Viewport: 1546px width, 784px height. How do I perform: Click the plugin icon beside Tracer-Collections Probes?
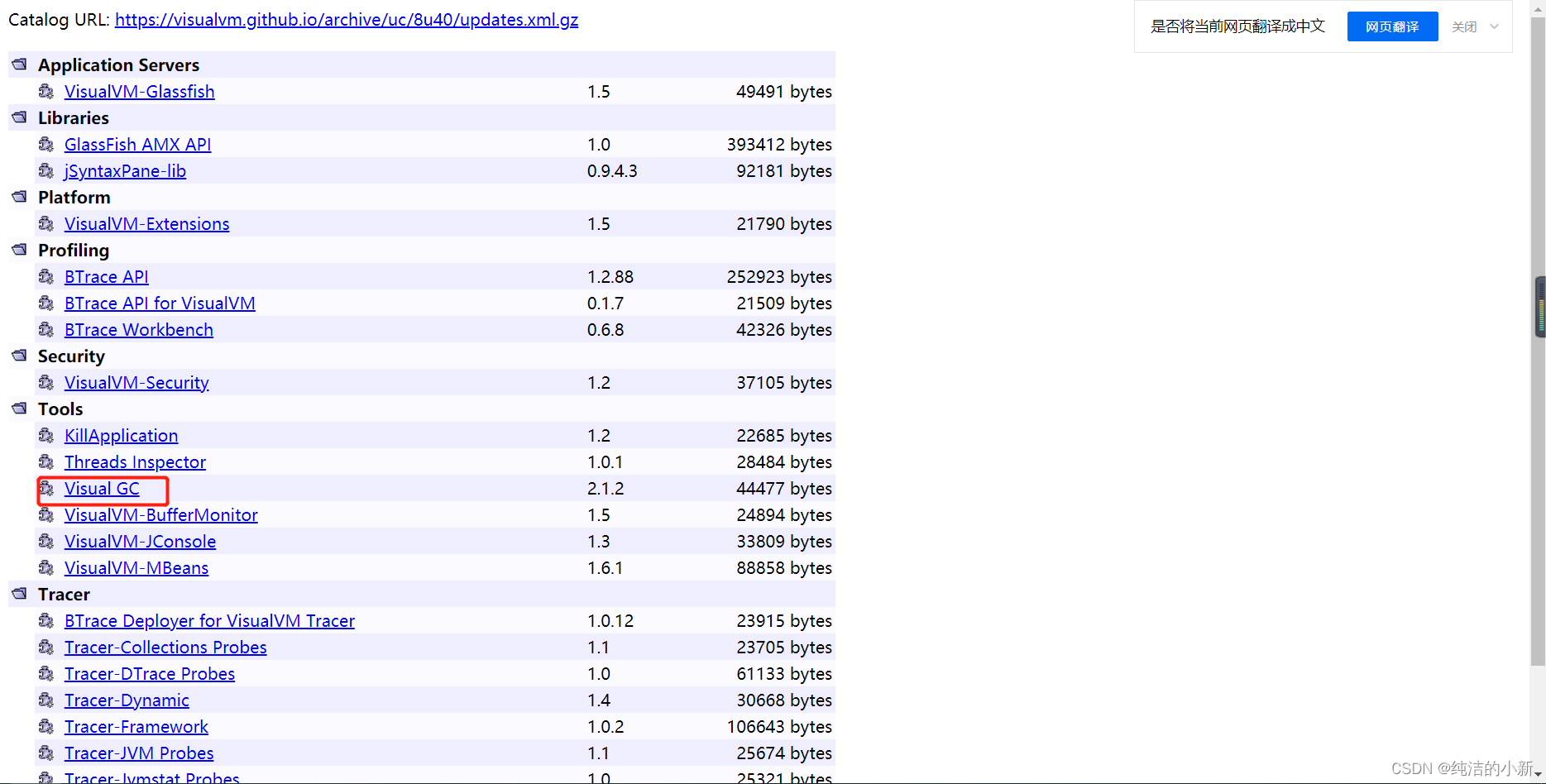[46, 647]
